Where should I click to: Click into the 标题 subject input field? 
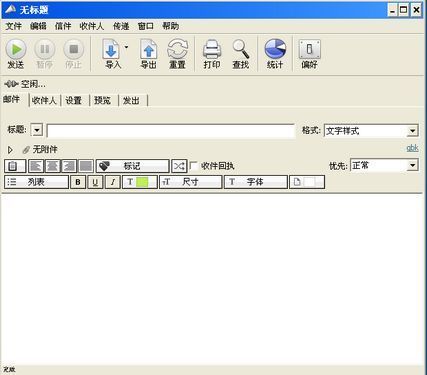pyautogui.click(x=171, y=131)
